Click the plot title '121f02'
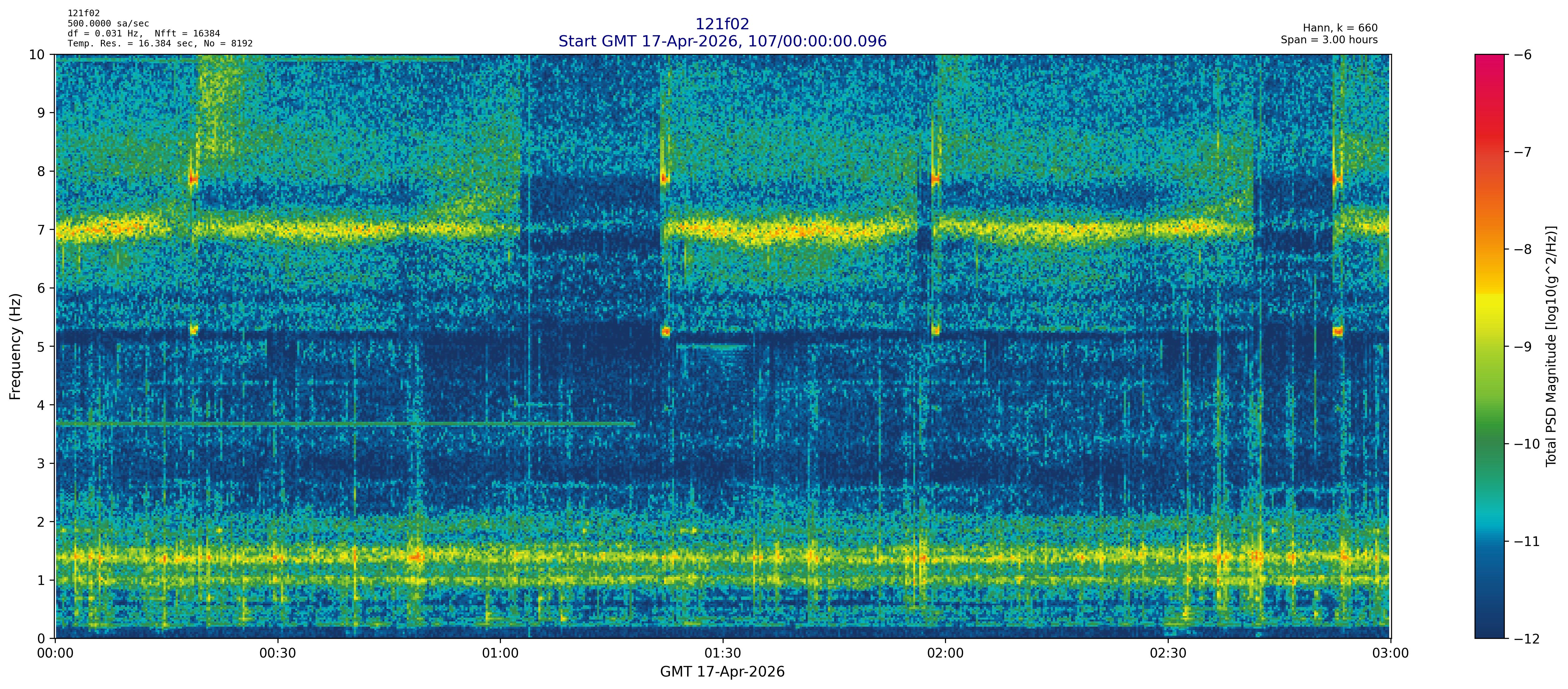 point(722,24)
